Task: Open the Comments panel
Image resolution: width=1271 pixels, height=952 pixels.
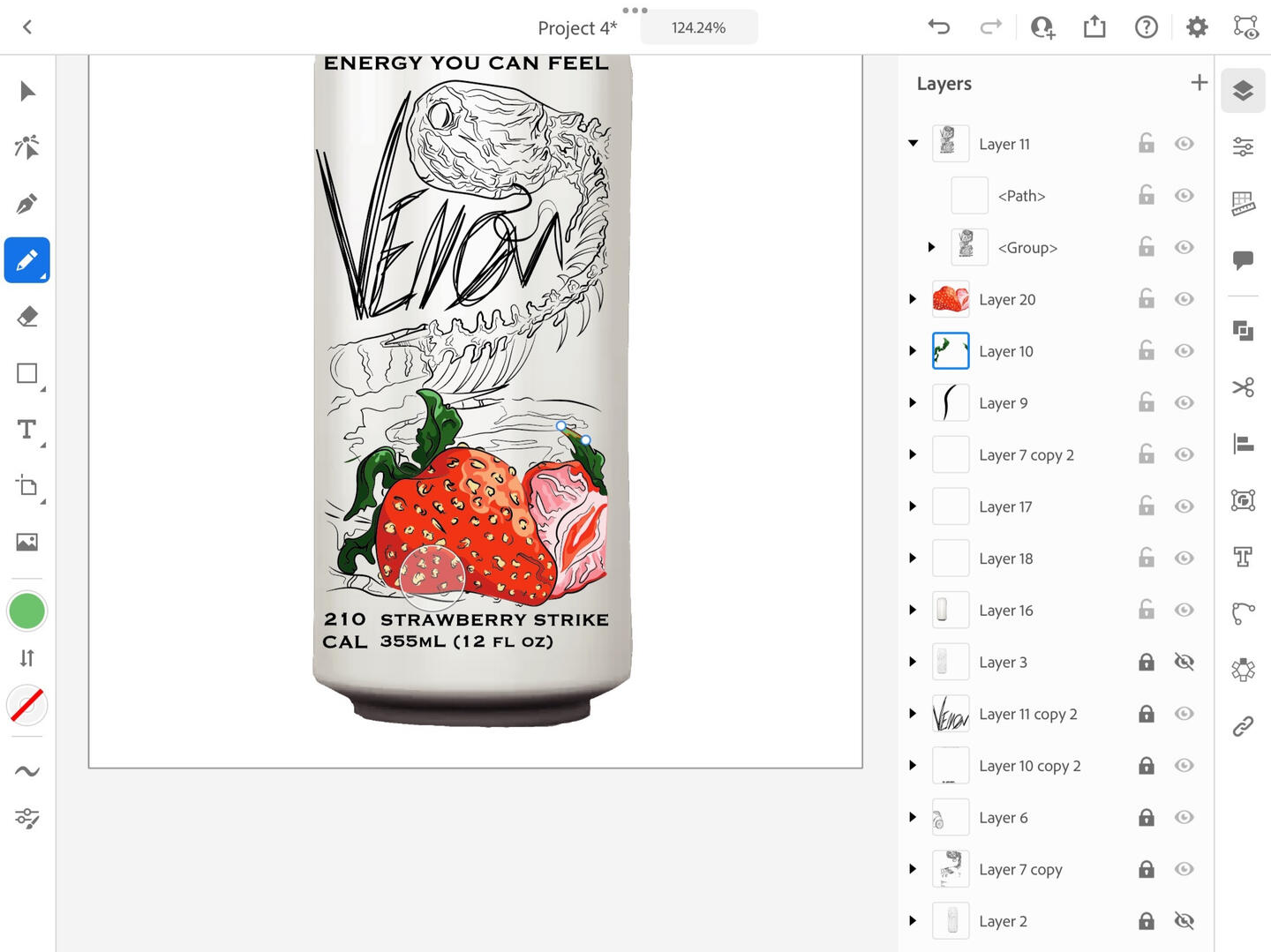Action: point(1243,259)
